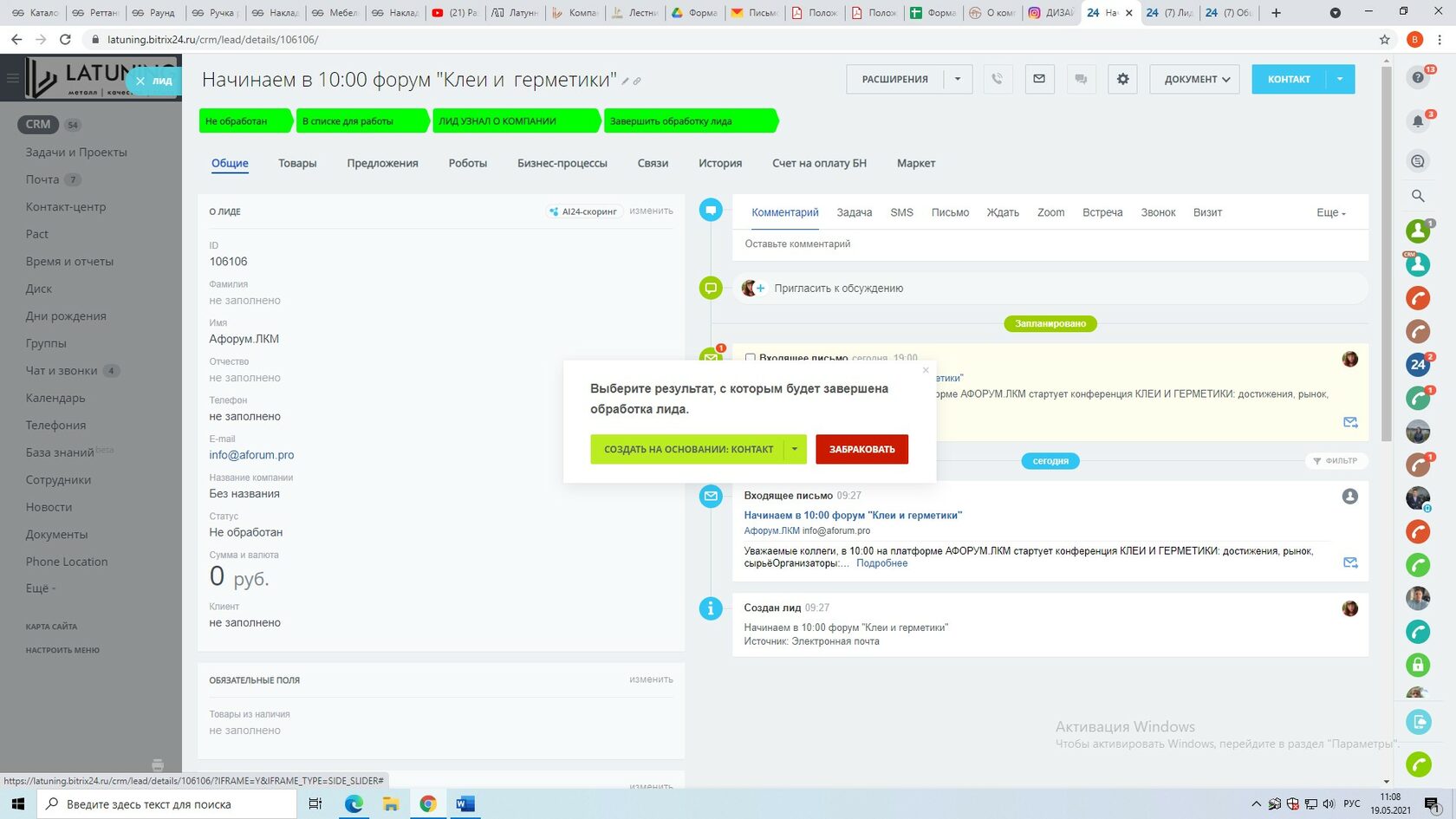
Task: Open CRM section in left sidebar
Action: [x=38, y=124]
